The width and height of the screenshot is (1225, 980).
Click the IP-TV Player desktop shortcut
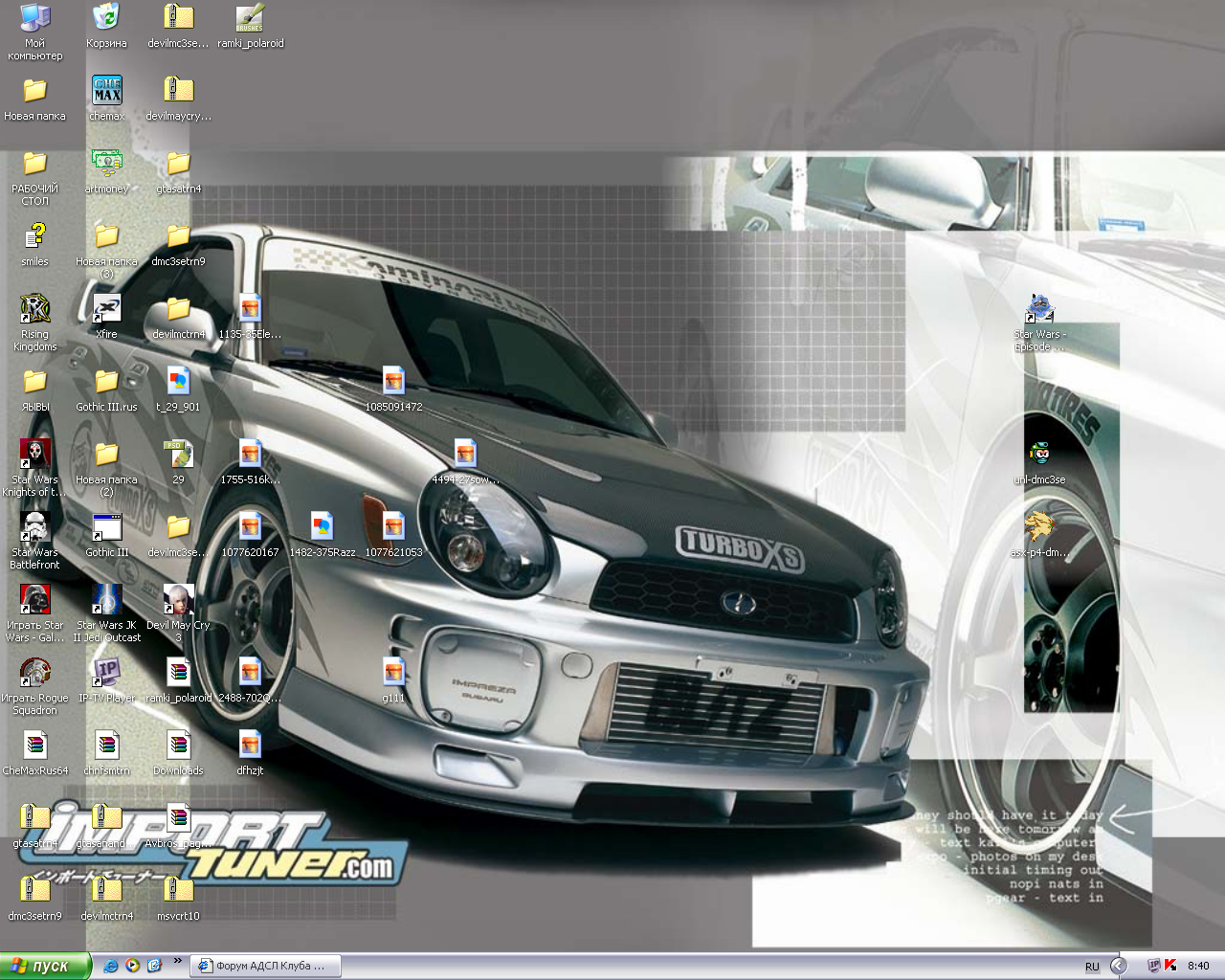tap(106, 673)
